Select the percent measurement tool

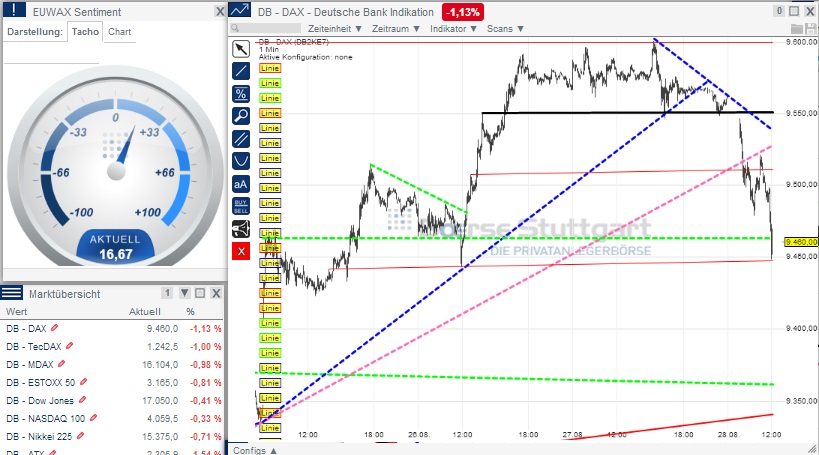pos(241,94)
